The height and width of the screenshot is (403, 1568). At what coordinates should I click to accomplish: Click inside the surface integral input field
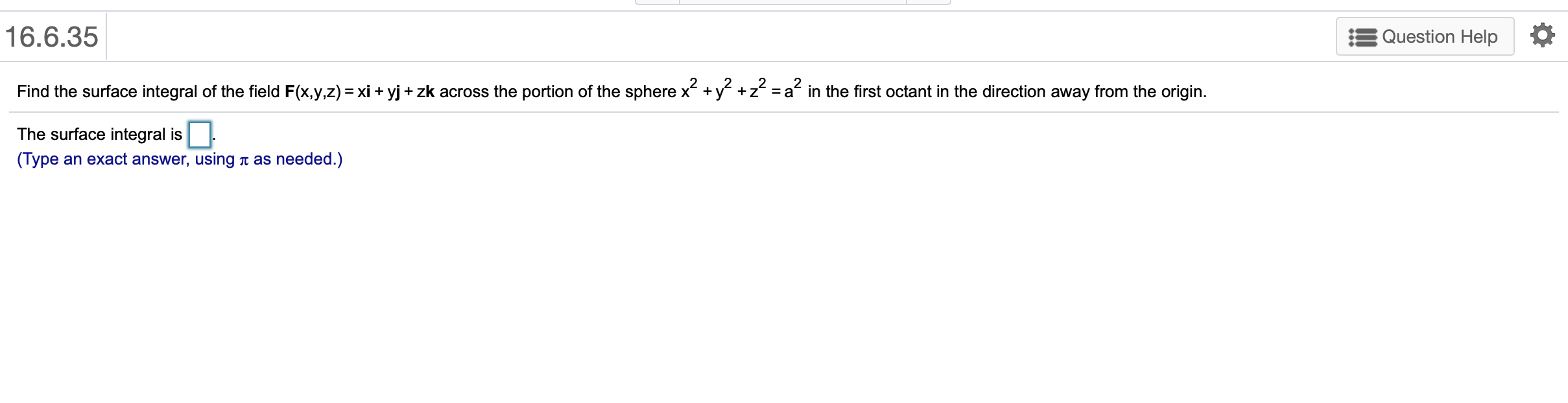pos(198,135)
